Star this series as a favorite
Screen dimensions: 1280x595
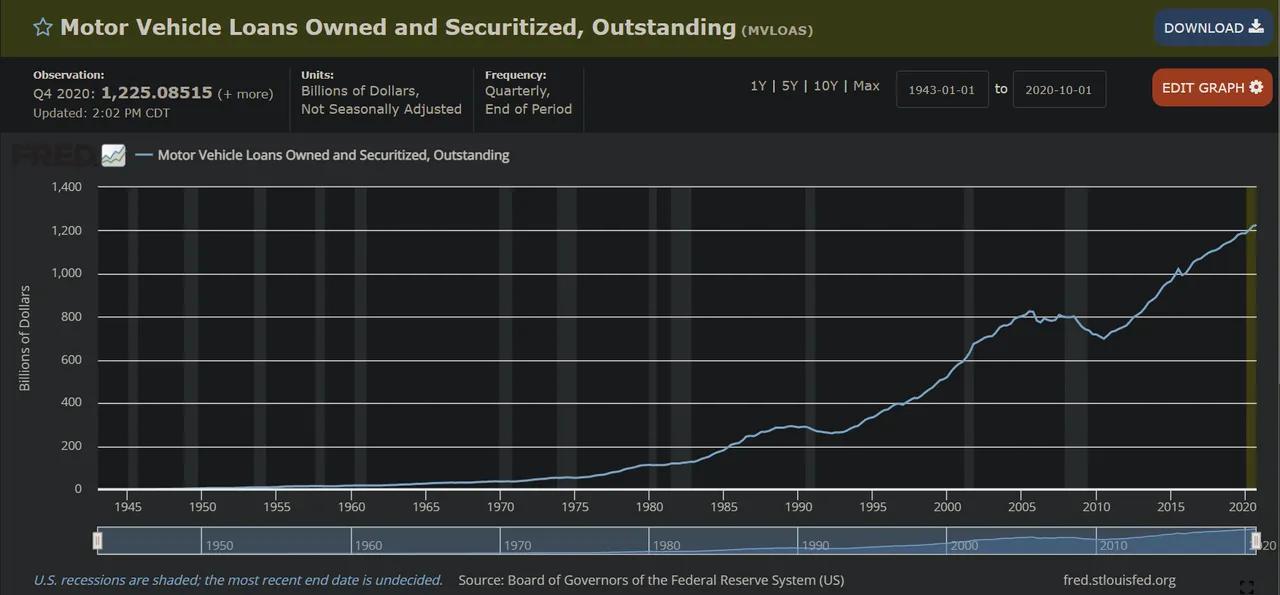pos(43,27)
